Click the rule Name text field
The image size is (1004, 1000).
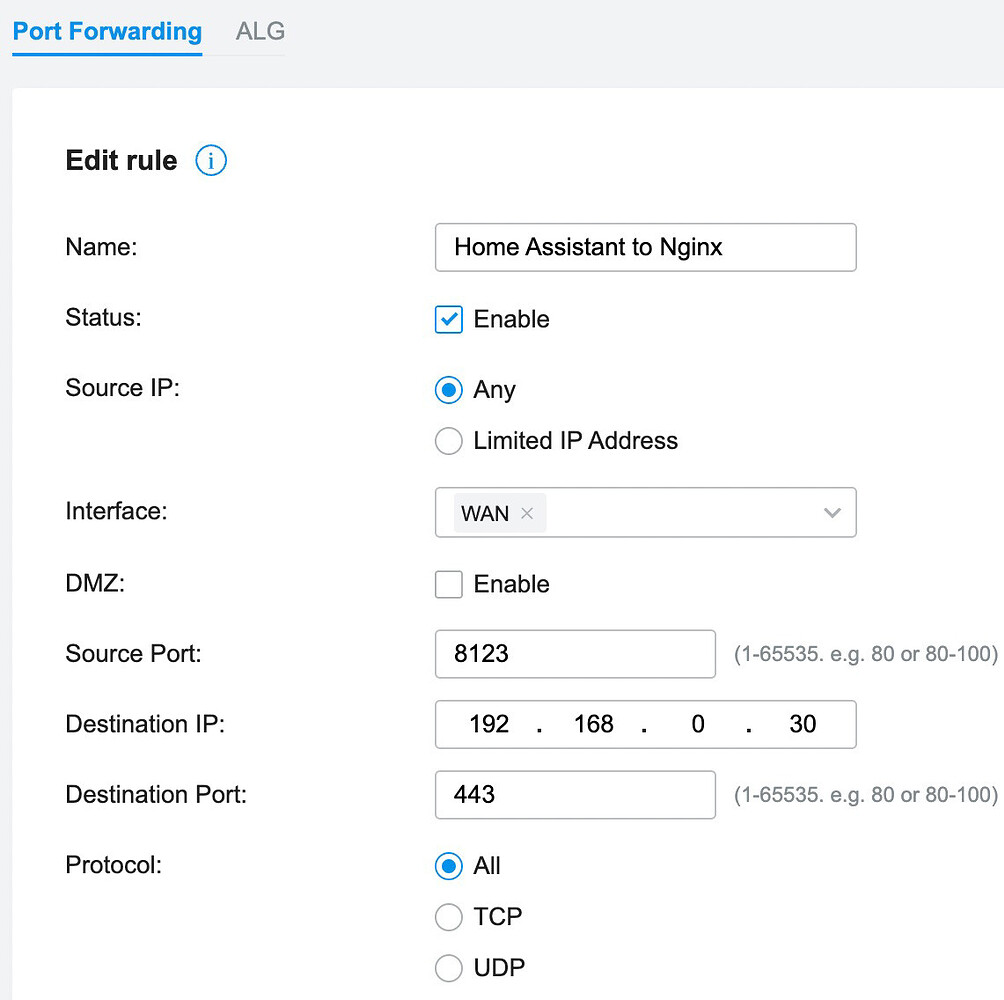click(645, 247)
